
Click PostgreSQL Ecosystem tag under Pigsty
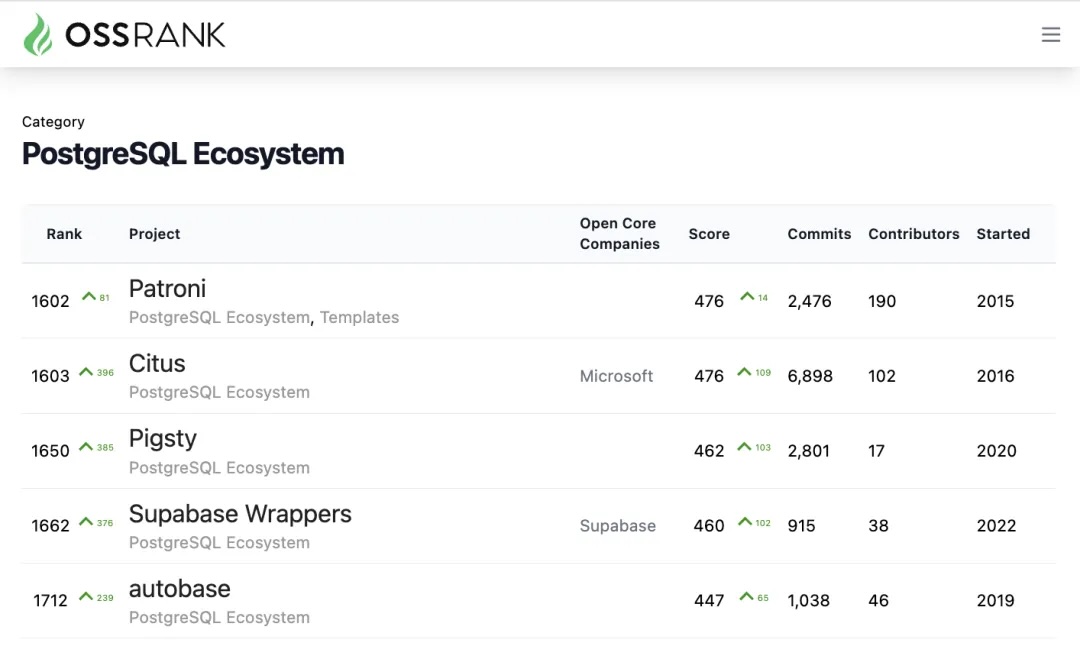[x=219, y=468]
